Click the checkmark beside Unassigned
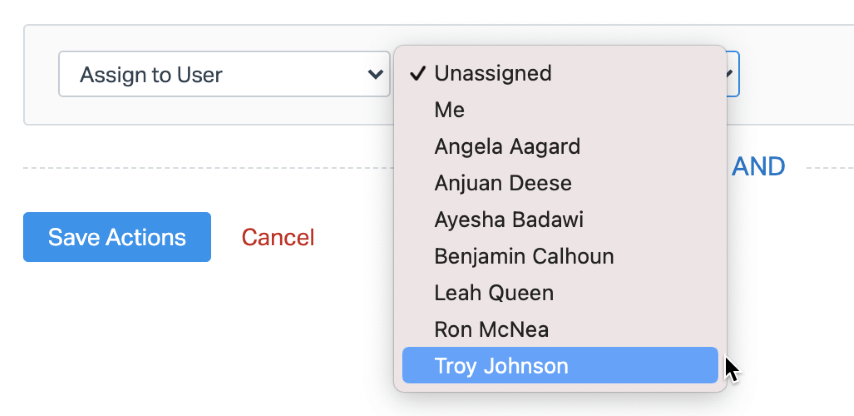 [x=418, y=74]
